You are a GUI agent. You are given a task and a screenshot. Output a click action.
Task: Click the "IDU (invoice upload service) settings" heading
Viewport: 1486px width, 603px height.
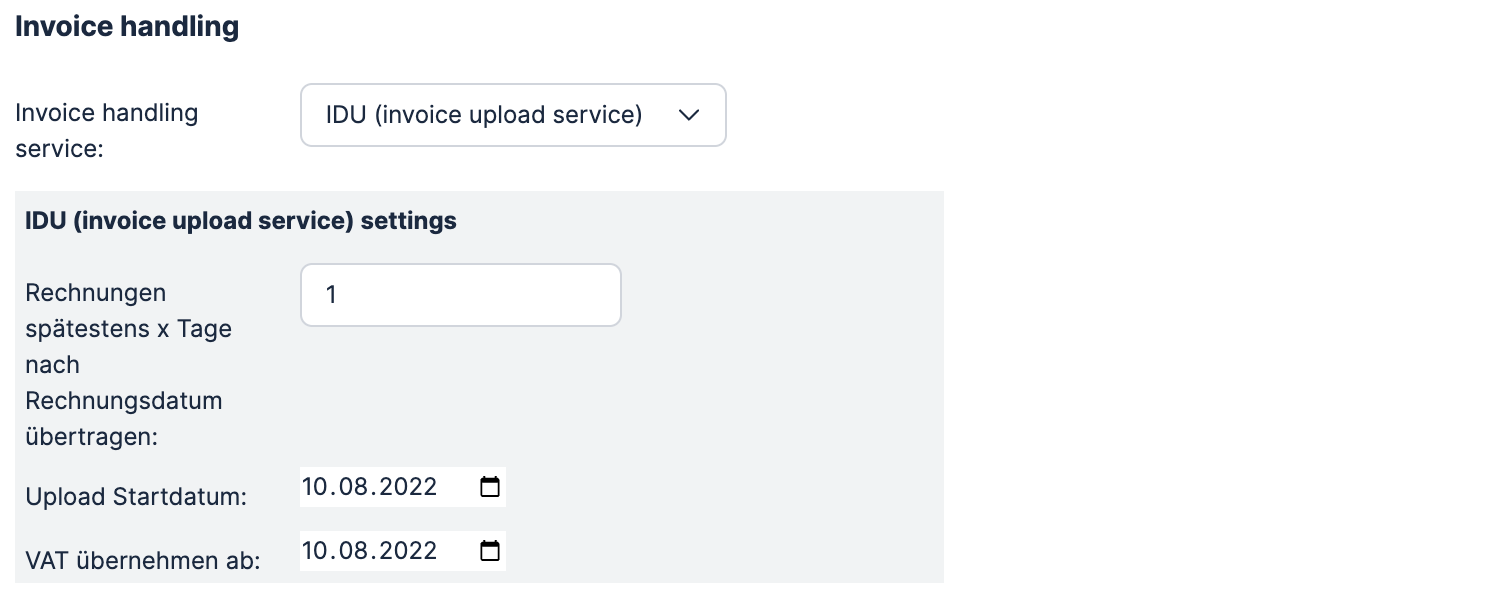pyautogui.click(x=240, y=221)
